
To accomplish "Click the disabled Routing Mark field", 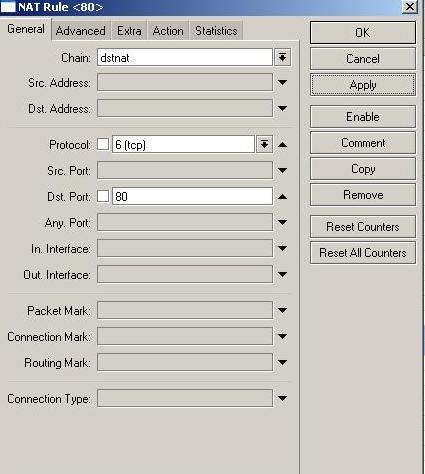I will pos(185,362).
